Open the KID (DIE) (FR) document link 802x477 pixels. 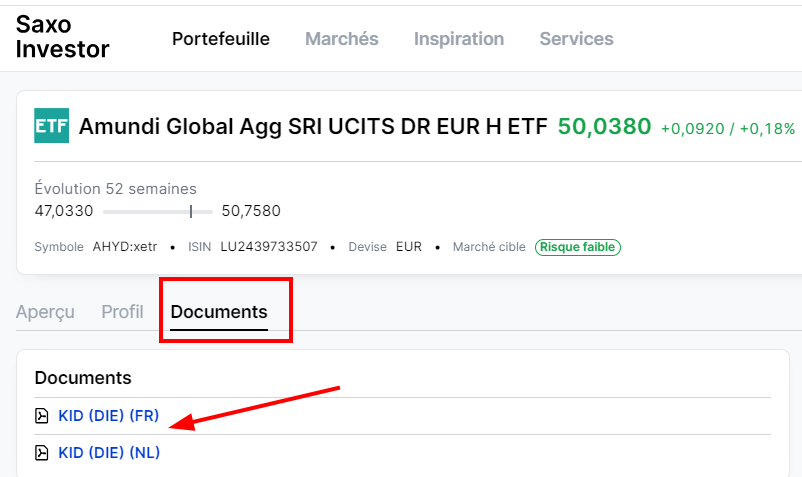click(108, 416)
